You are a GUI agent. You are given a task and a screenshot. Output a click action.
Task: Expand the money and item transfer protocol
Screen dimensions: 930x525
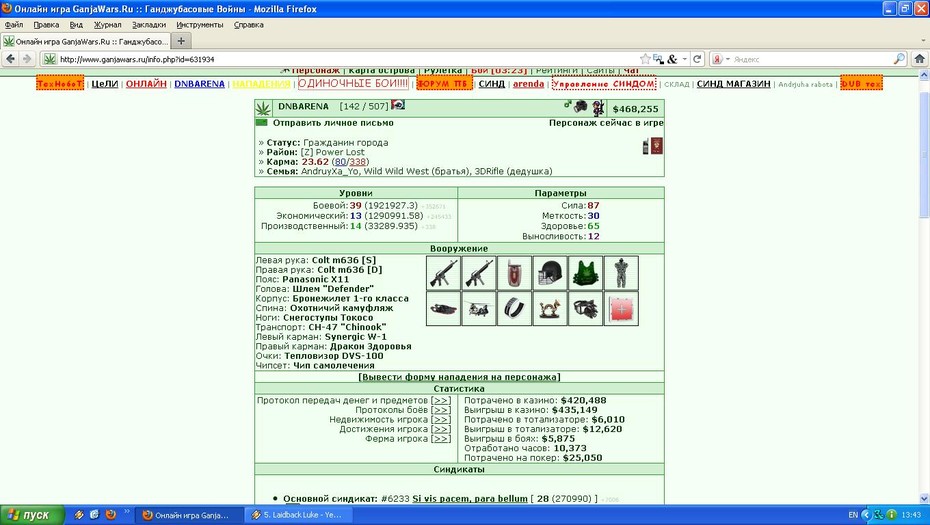[441, 400]
